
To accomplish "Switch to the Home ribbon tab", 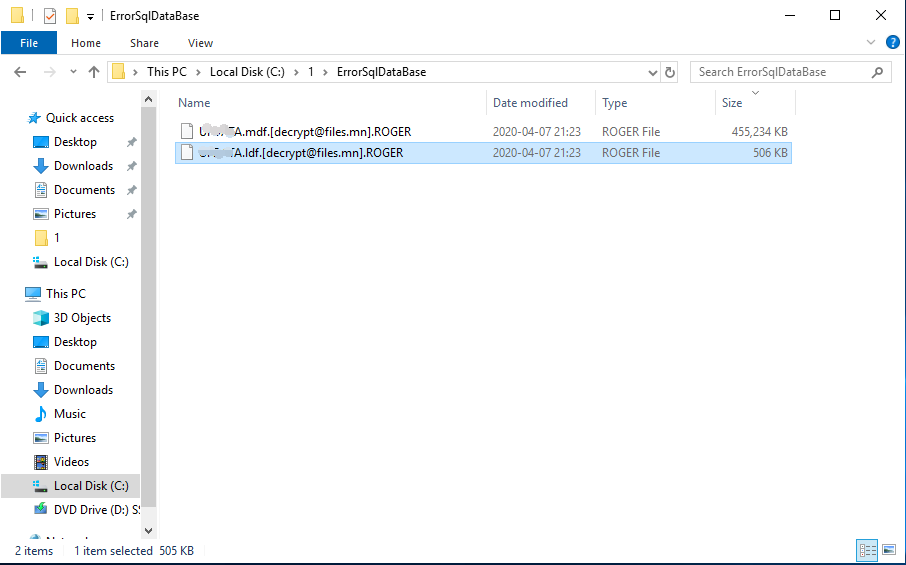I will [x=86, y=43].
